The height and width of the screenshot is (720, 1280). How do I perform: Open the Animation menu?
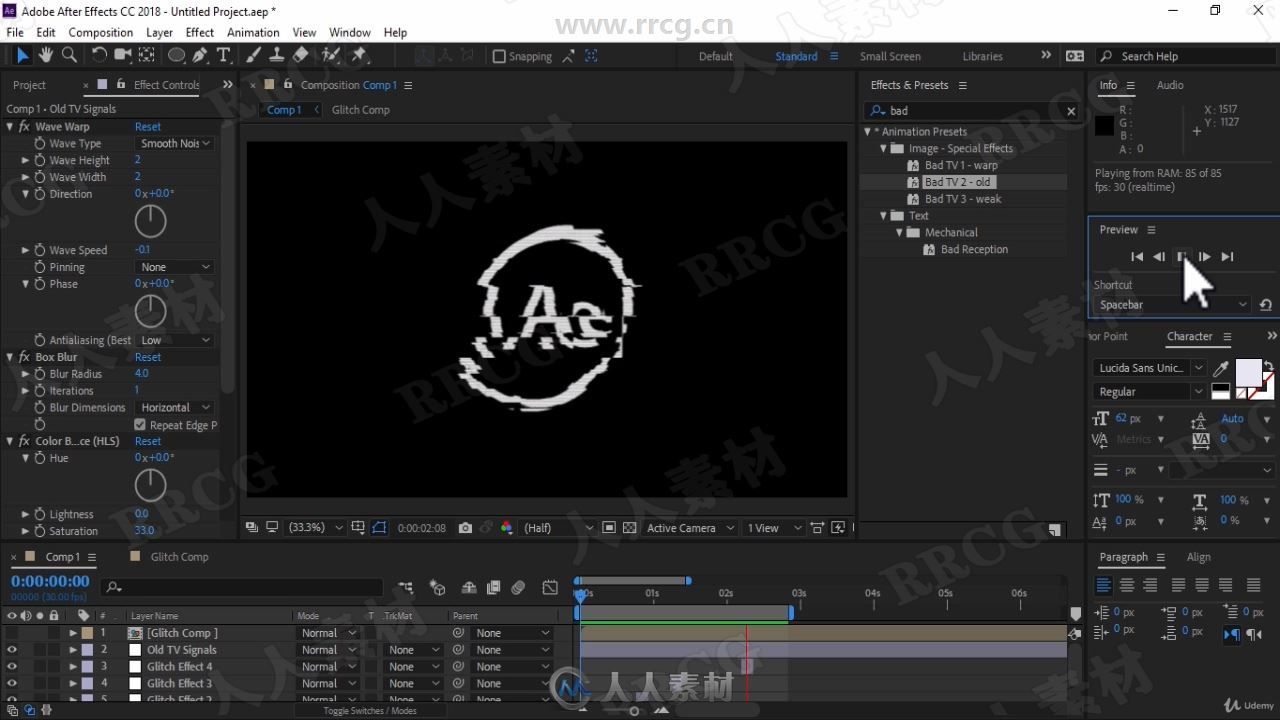coord(253,32)
